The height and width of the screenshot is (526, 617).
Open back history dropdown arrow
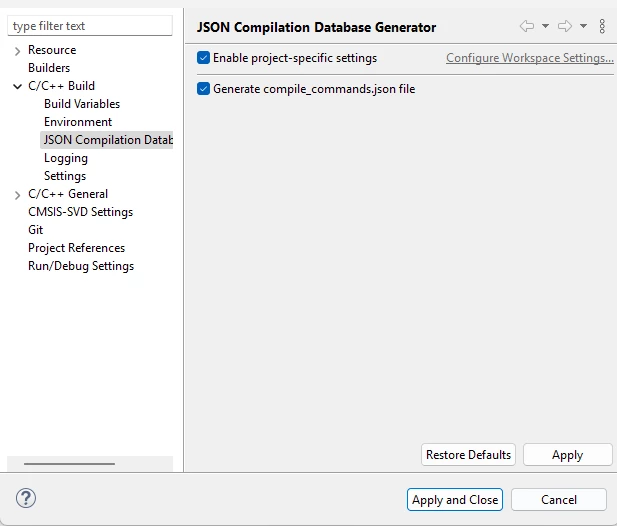click(545, 26)
